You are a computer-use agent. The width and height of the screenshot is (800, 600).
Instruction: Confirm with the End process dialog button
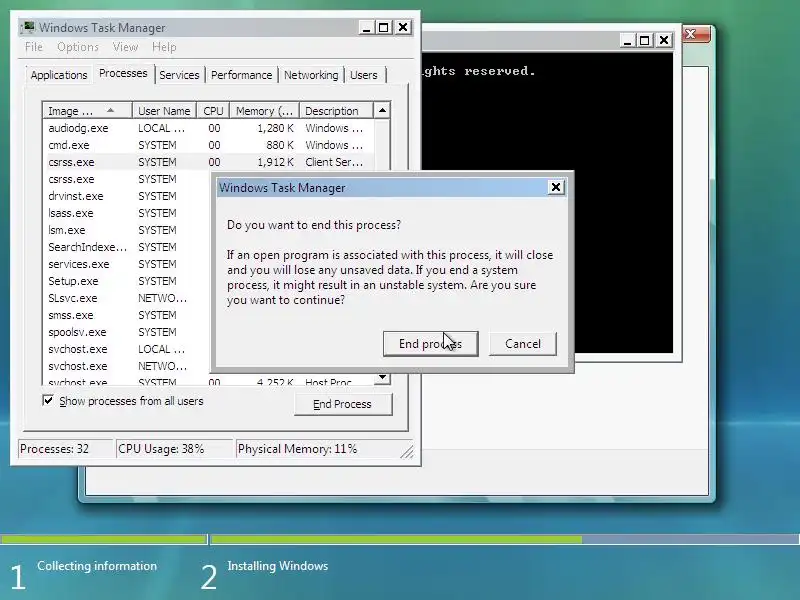430,343
